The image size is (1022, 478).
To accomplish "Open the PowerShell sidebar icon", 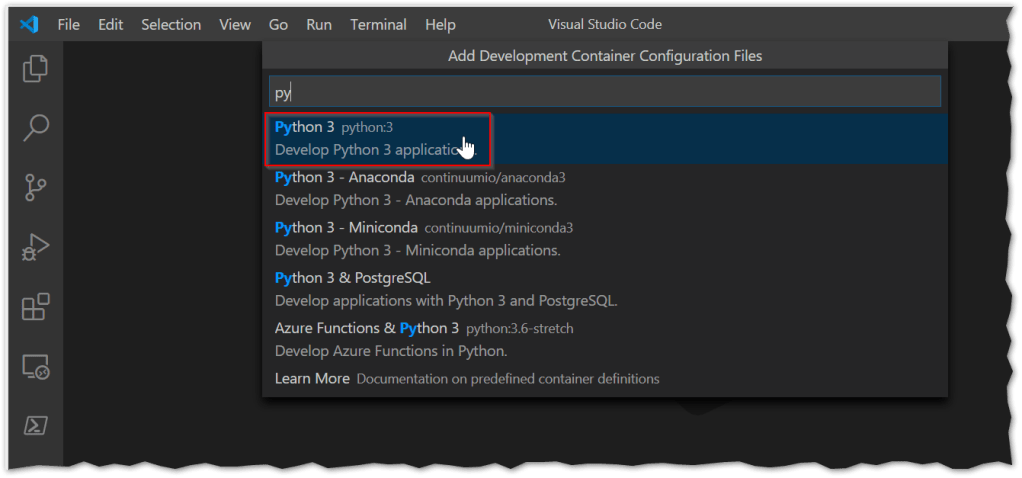I will [x=36, y=426].
